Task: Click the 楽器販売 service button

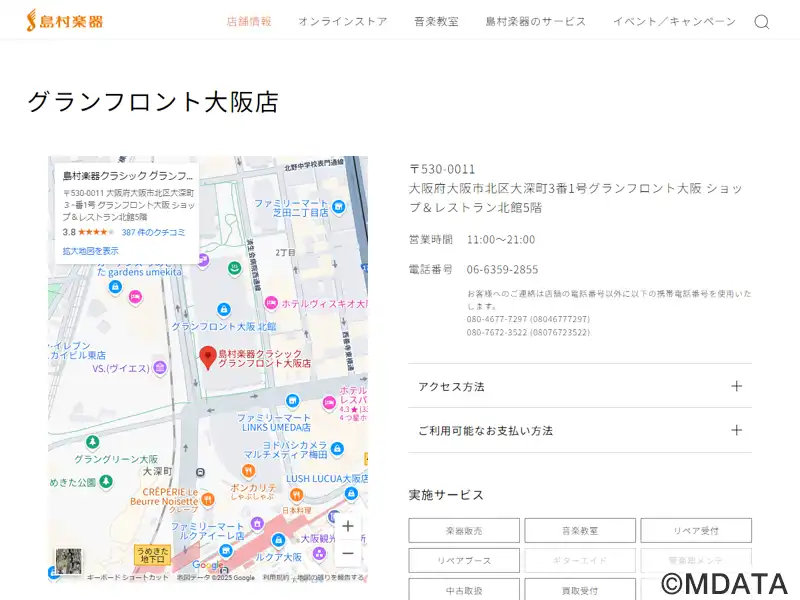Action: point(464,531)
